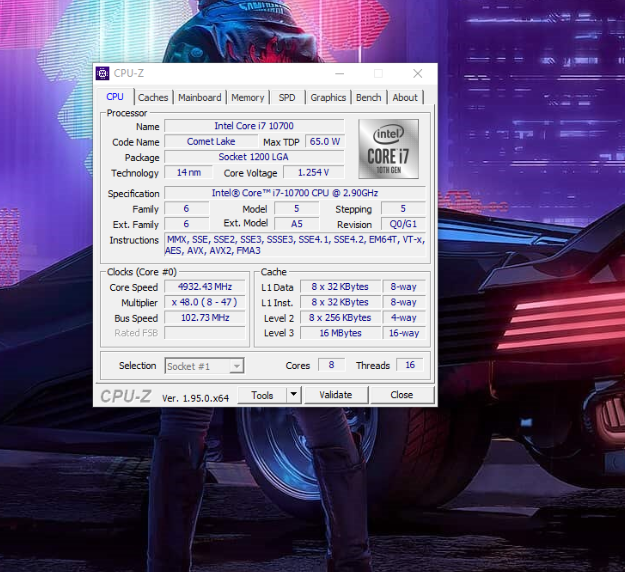This screenshot has width=625, height=572.
Task: Click the Bus Speed value '102.73 MHz'
Action: 205,318
